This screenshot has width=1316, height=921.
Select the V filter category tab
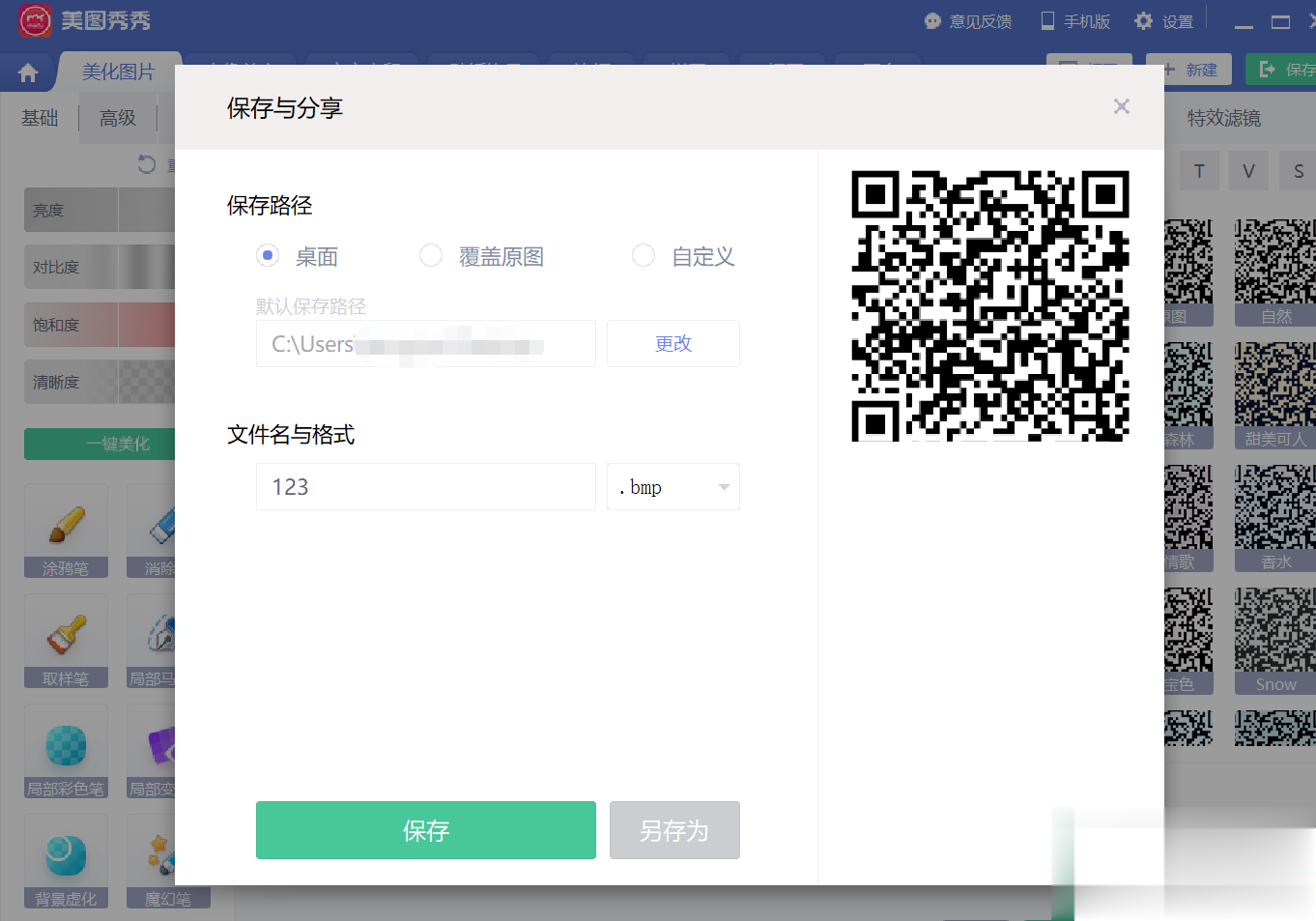(x=1248, y=171)
